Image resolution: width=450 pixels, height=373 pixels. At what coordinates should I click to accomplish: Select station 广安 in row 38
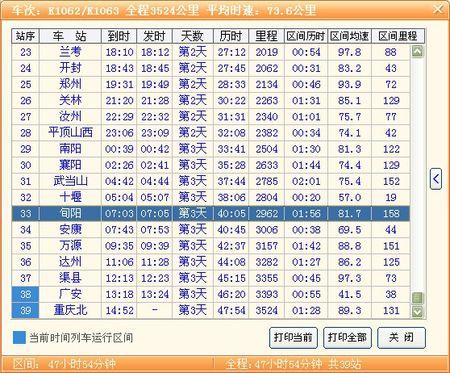click(70, 294)
